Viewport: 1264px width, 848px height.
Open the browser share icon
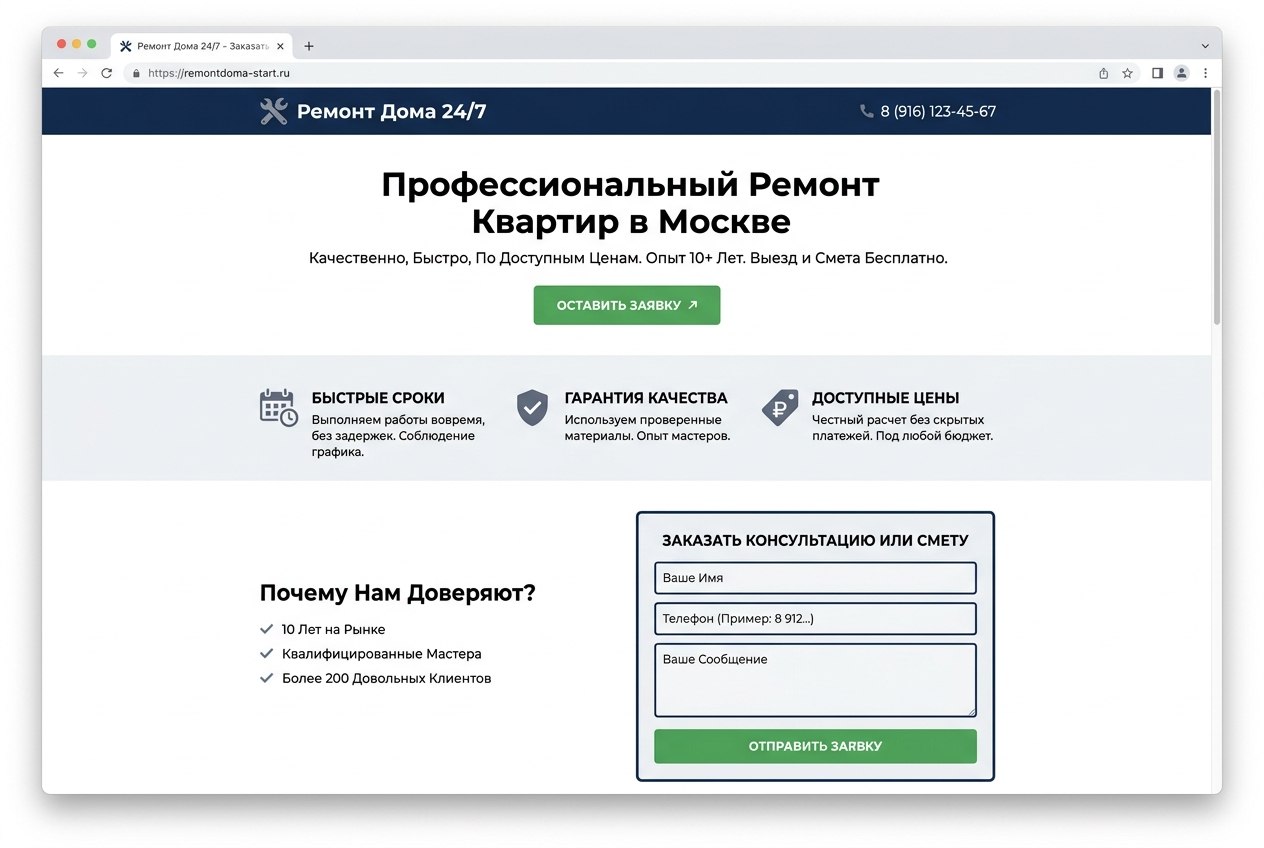point(1104,72)
